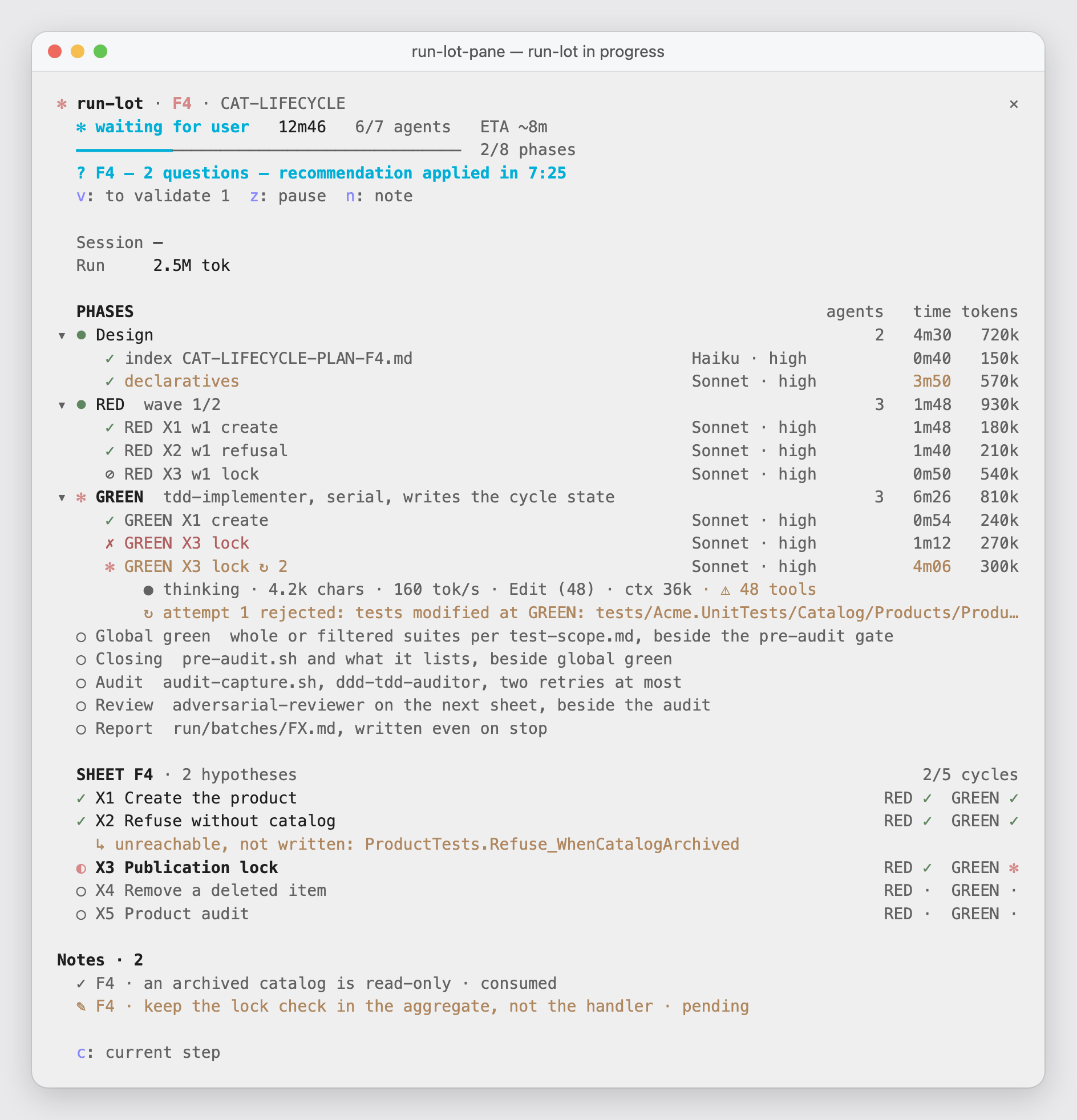Collapse the Design phase triangle
This screenshot has width=1077, height=1120.
click(62, 335)
